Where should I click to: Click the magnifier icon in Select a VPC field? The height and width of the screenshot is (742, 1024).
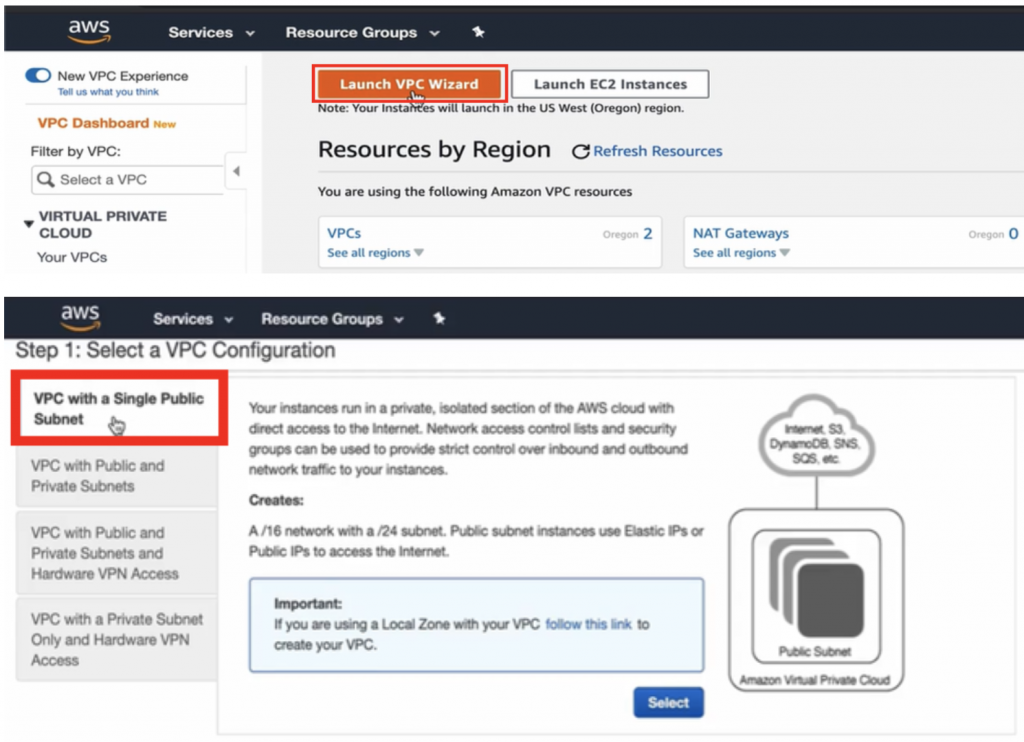tap(45, 179)
